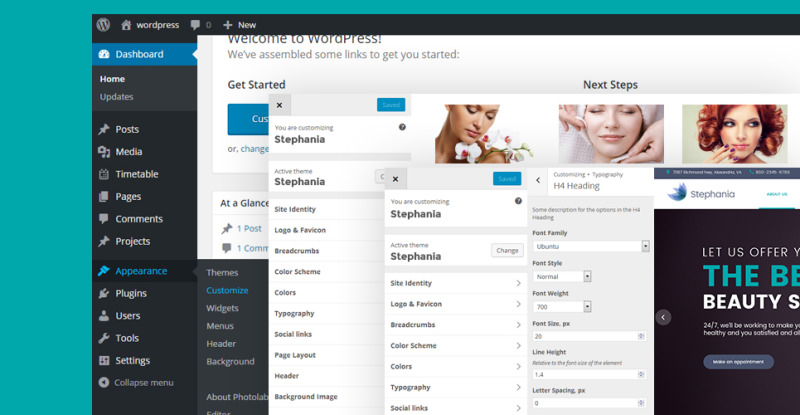Screen dimensions: 800x415
Task: Click the facial treatment thumbnail
Action: (x=611, y=134)
